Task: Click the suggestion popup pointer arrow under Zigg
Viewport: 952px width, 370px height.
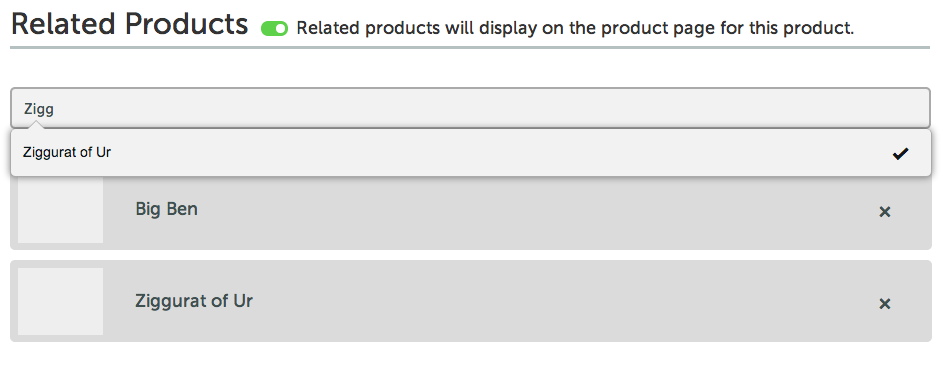Action: click(36, 124)
